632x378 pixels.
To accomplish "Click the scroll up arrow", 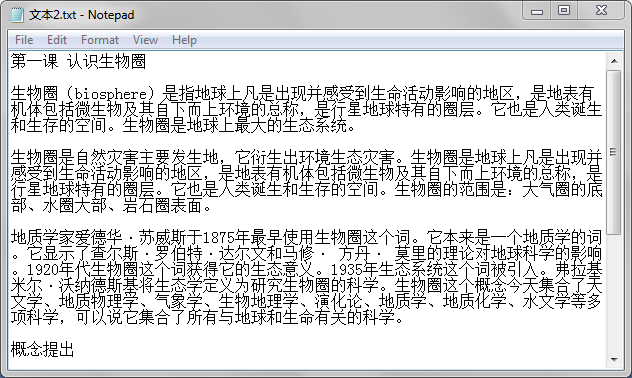I will [614, 61].
